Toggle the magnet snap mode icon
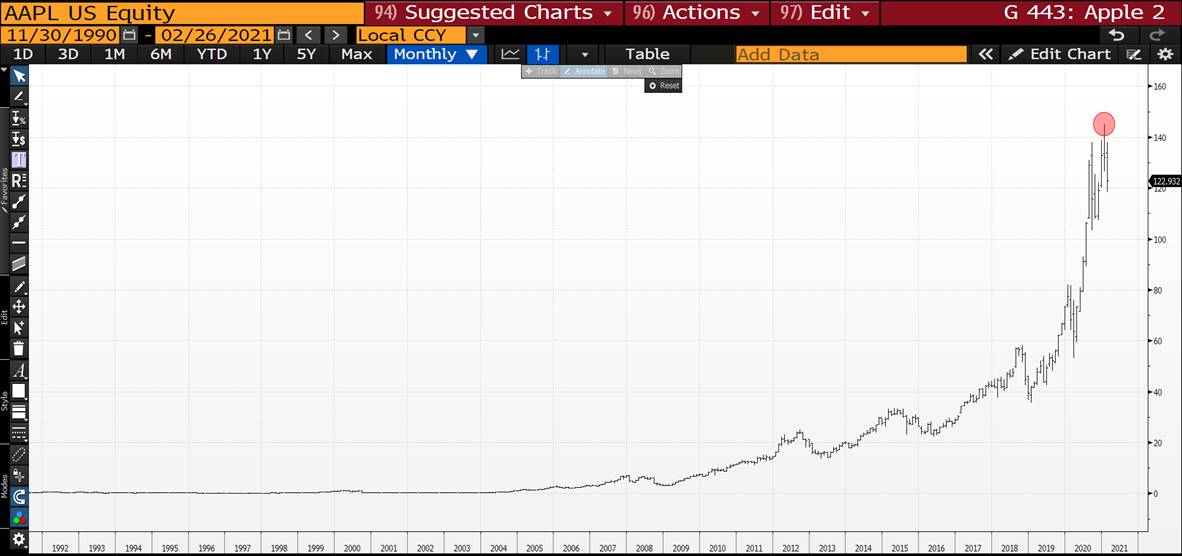This screenshot has height=556, width=1182. (x=19, y=497)
